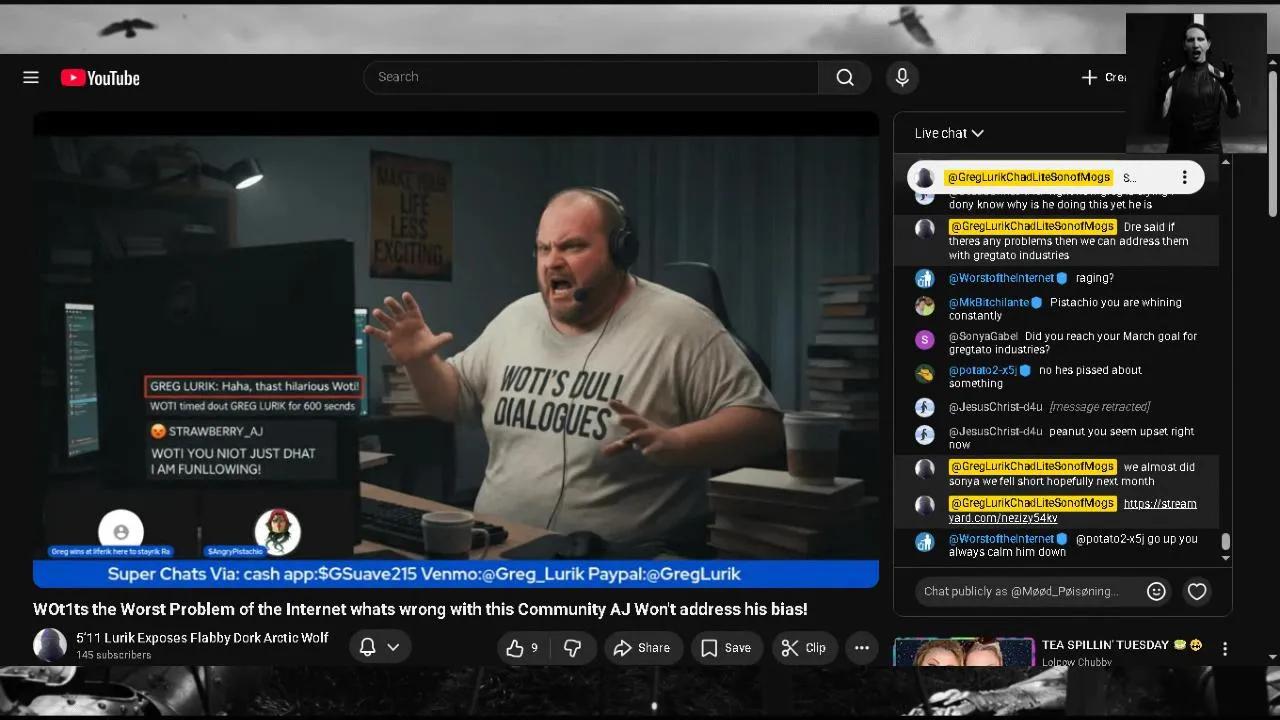Open the YouTube hamburger guide menu
This screenshot has width=1280, height=720.
coord(31,78)
